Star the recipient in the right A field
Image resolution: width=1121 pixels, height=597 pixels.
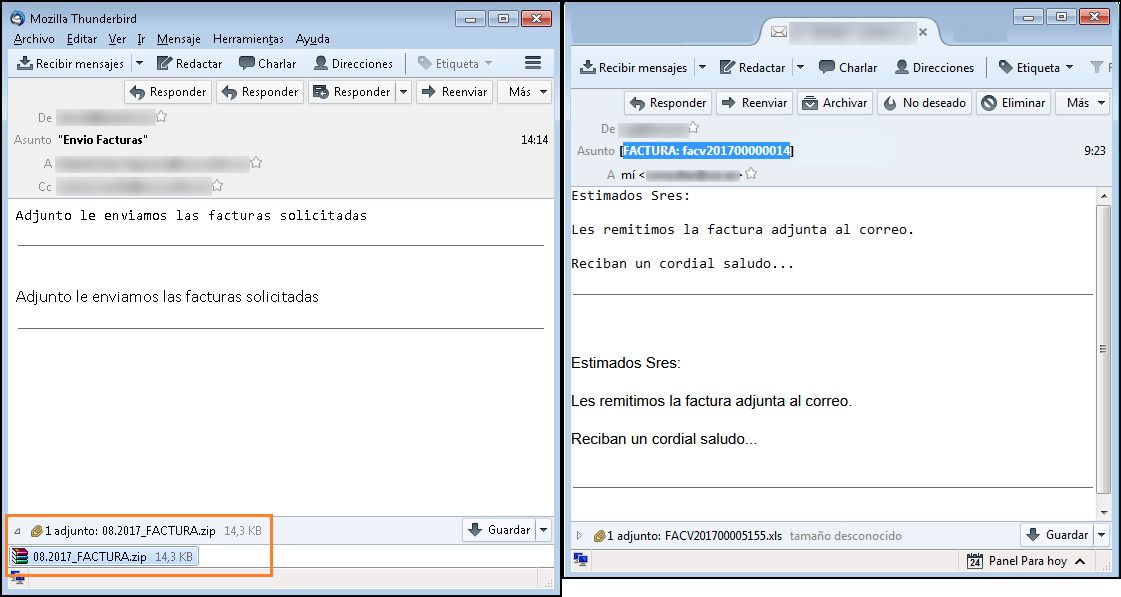coord(751,174)
